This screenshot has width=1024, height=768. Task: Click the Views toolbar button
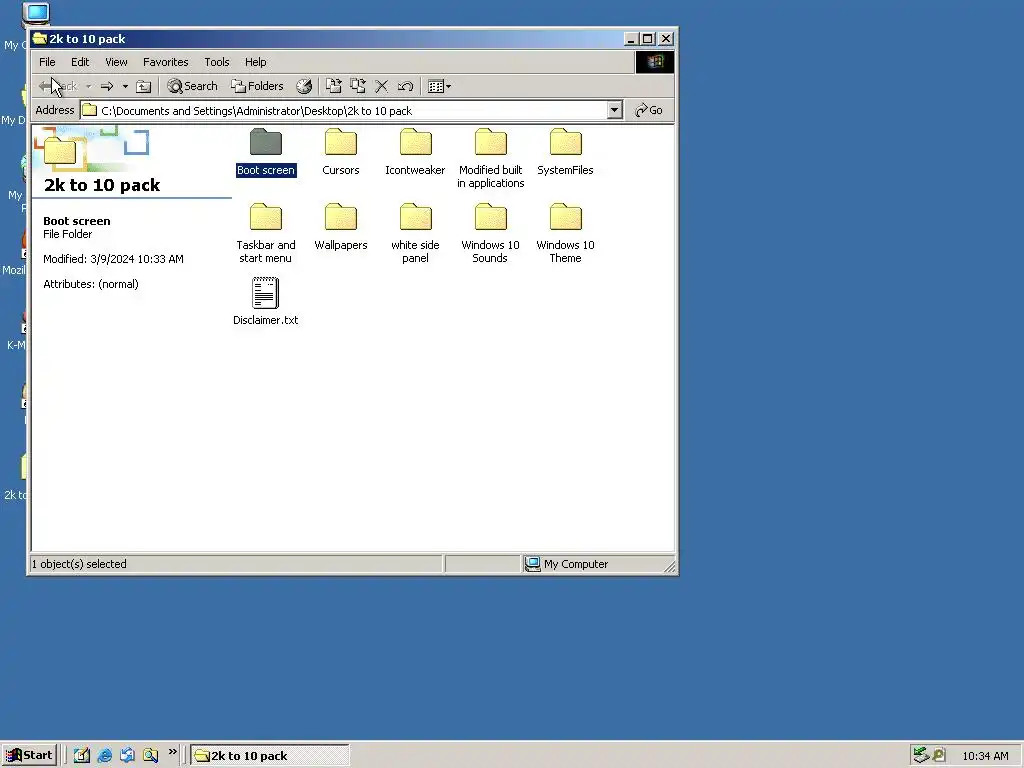tap(439, 86)
